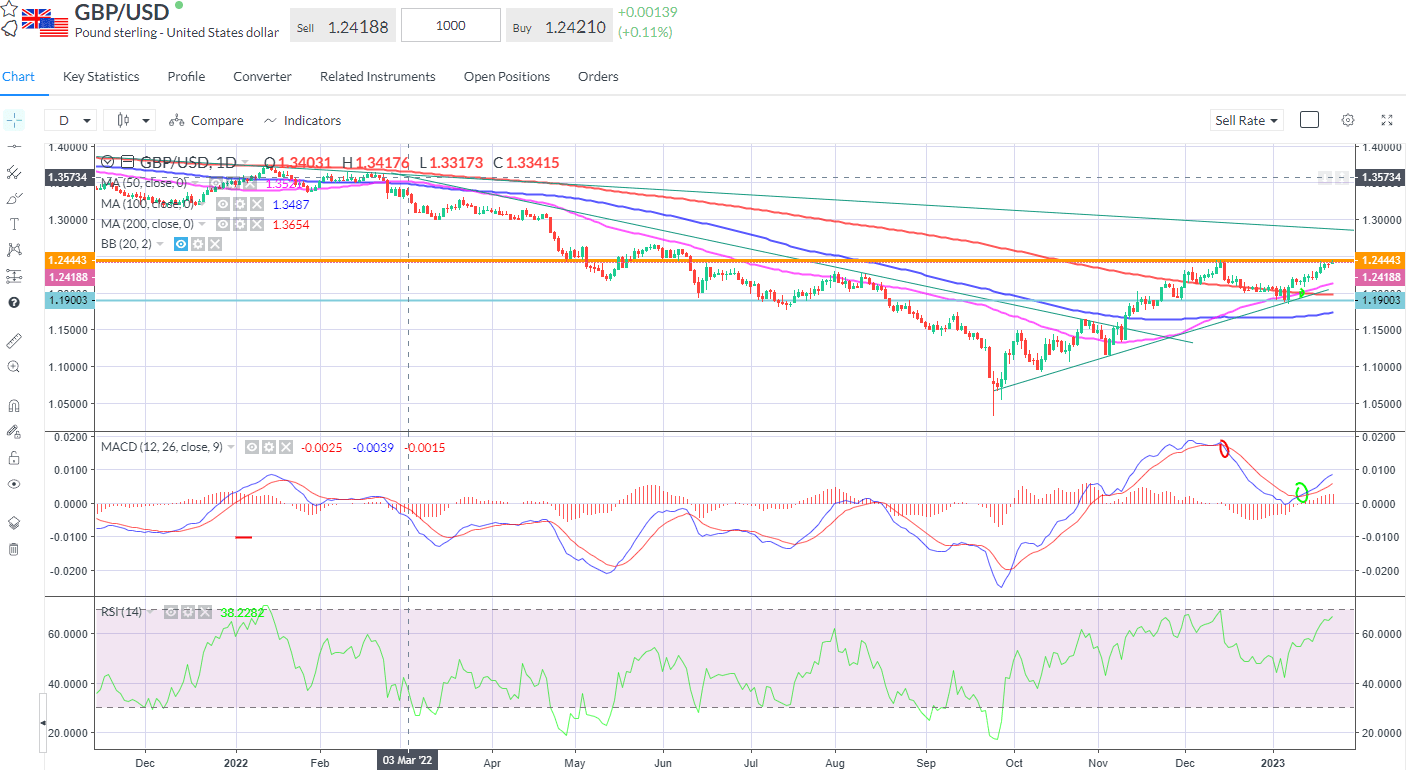
Task: Select the XABCD pattern tool
Action: pyautogui.click(x=14, y=250)
